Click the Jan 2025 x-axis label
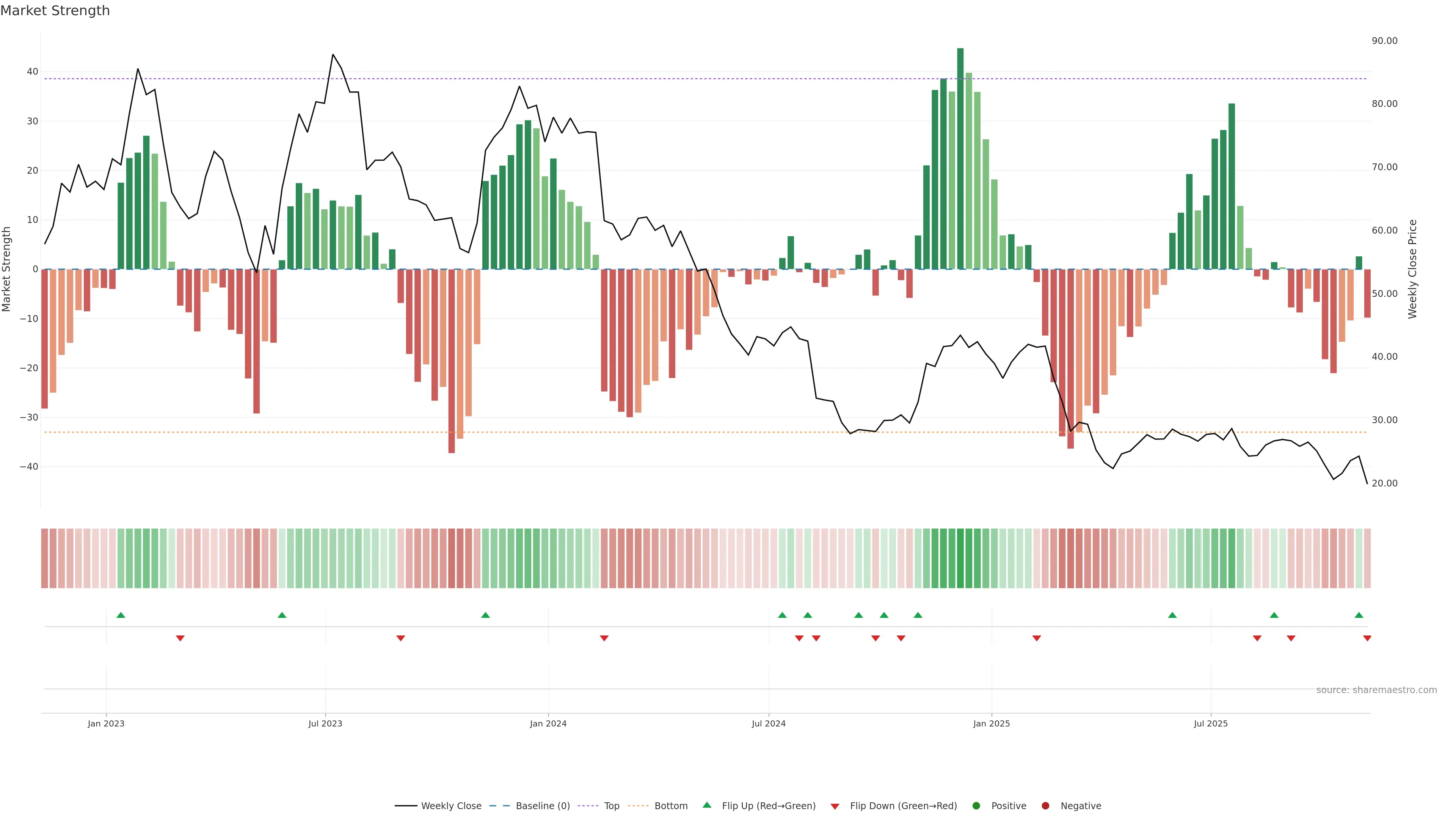Screen dimensions: 1456x819 [x=991, y=723]
